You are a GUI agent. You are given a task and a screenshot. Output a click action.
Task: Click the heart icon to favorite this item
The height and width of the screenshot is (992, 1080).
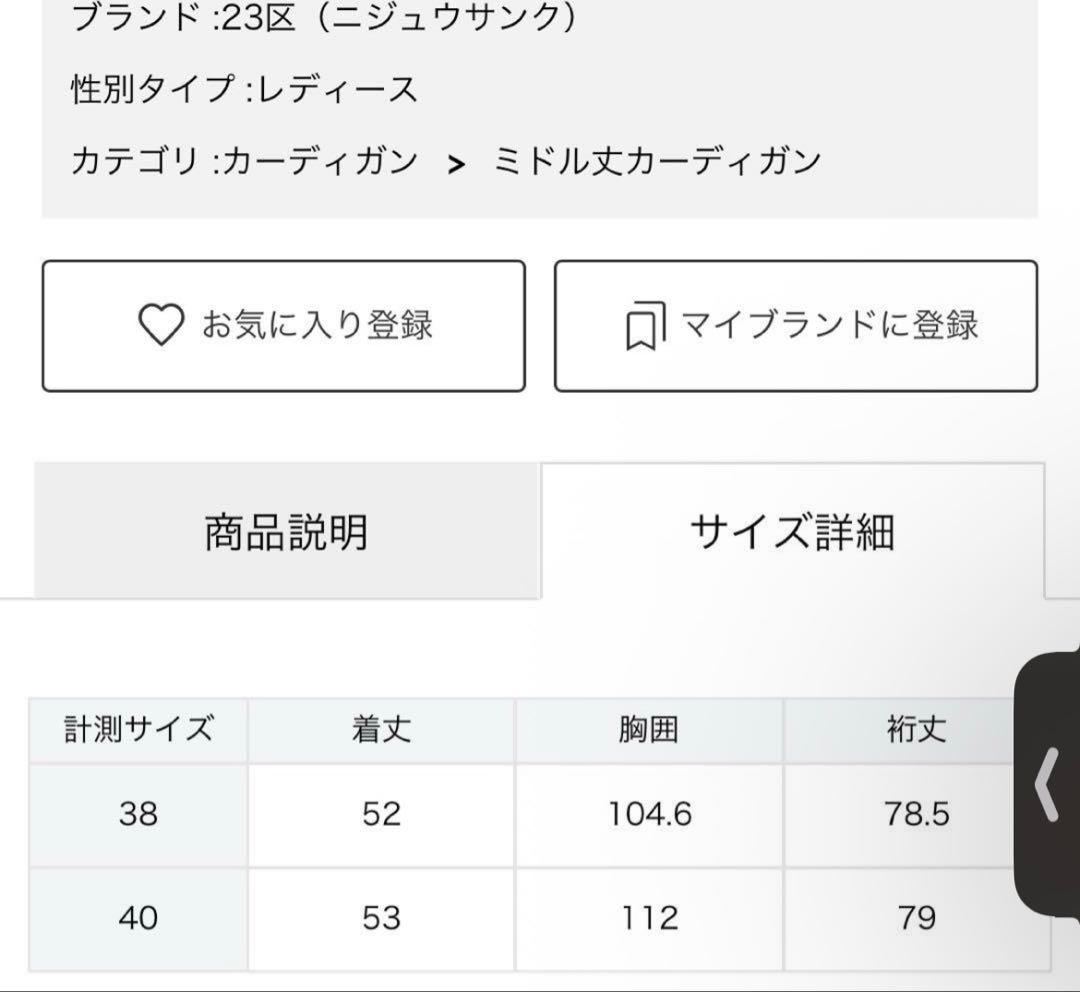coord(160,323)
